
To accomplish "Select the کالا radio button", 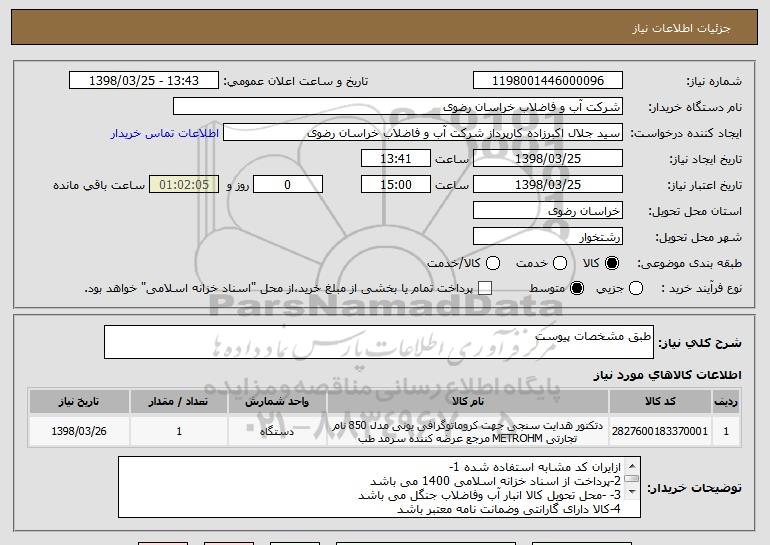I will coord(612,263).
